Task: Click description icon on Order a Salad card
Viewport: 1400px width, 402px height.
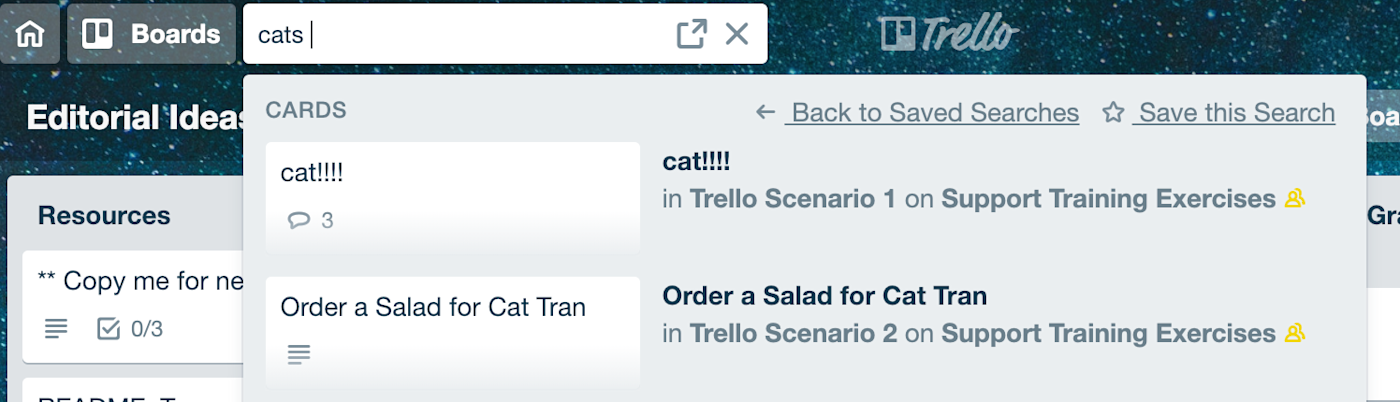Action: 299,353
